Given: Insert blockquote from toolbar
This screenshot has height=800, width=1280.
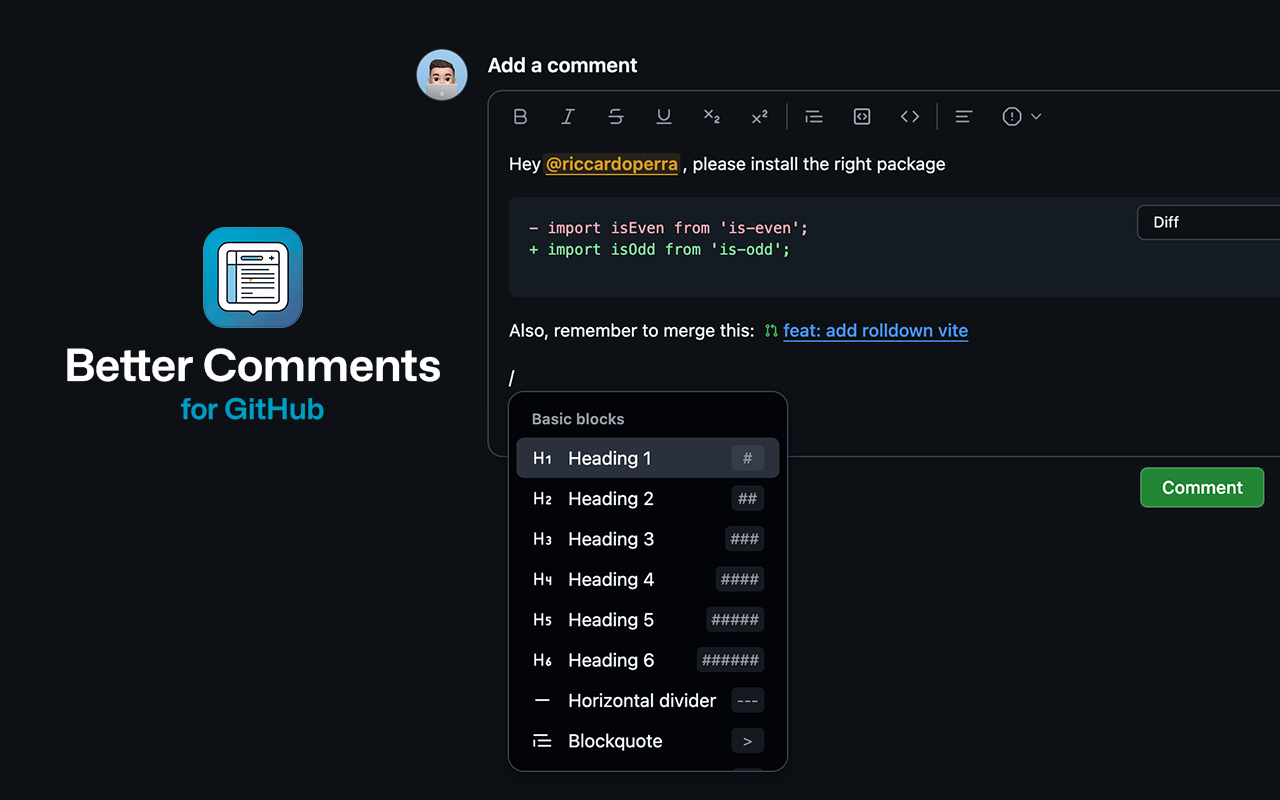Looking at the screenshot, I should (814, 117).
